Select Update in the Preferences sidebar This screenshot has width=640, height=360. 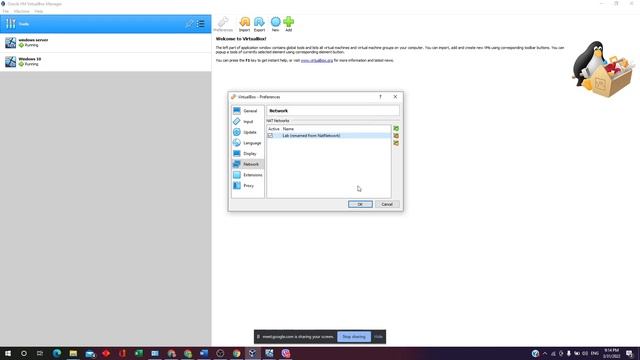pyautogui.click(x=247, y=132)
